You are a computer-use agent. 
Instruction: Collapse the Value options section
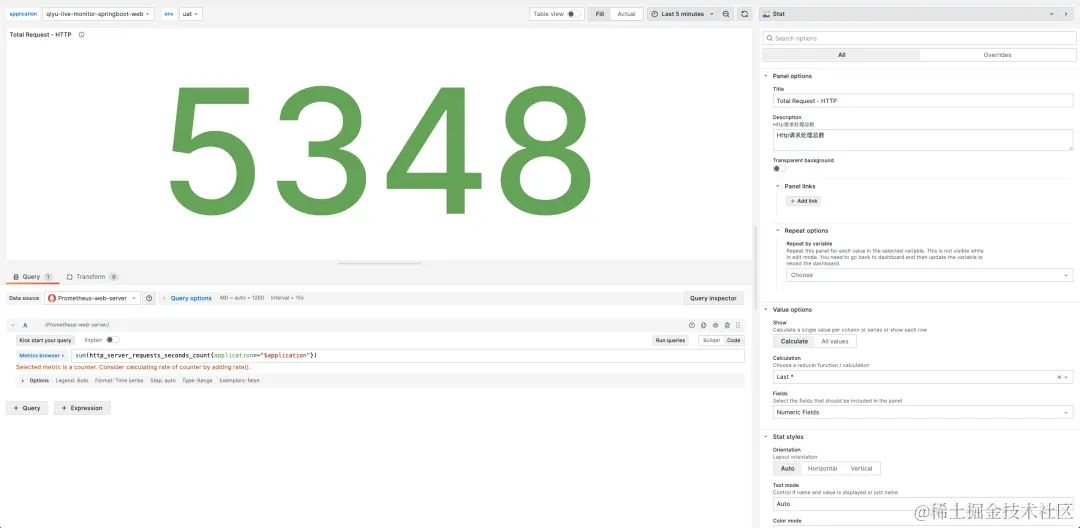pyautogui.click(x=766, y=310)
